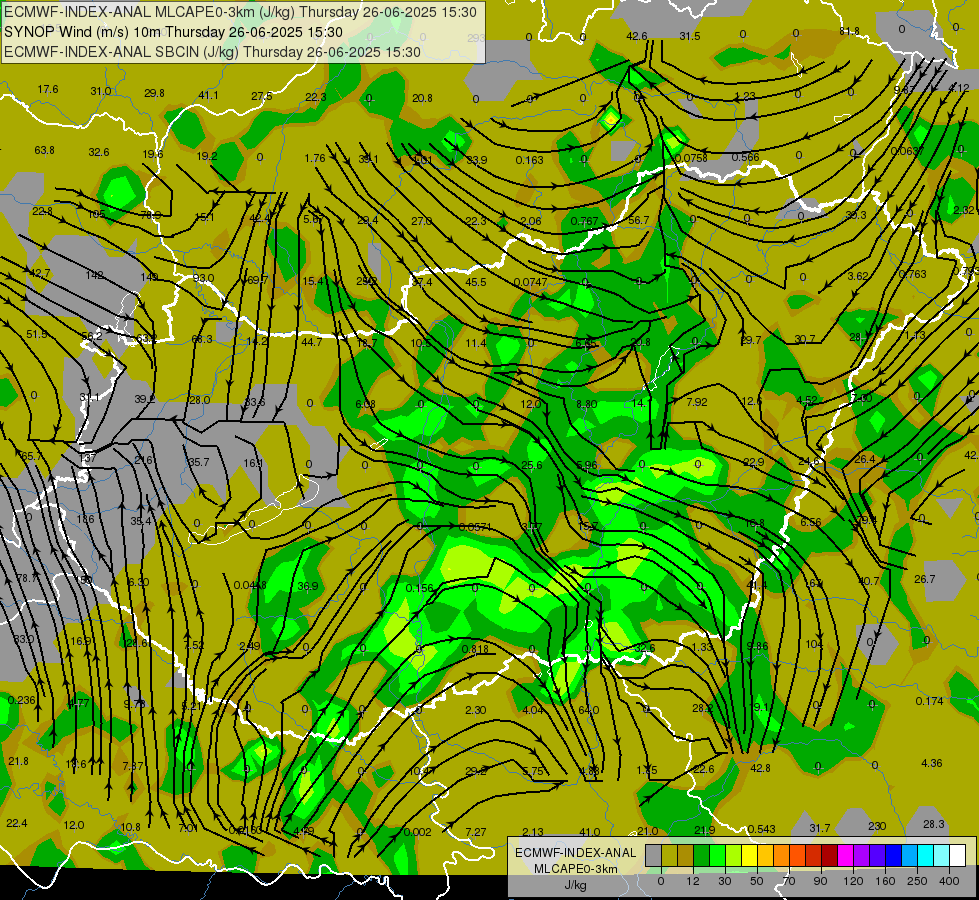Click the map value 0.818
Image resolution: width=979 pixels, height=900 pixels.
(x=475, y=650)
